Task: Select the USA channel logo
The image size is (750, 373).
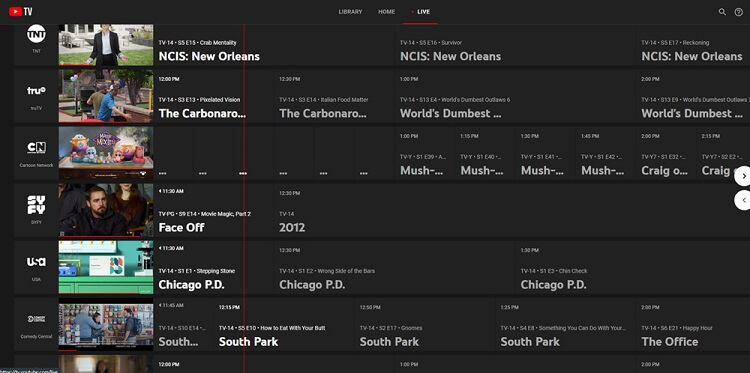Action: [x=36, y=262]
